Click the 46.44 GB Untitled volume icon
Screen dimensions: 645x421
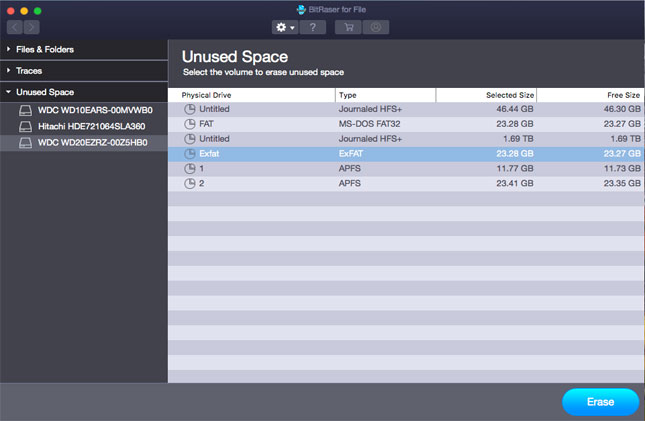click(190, 109)
